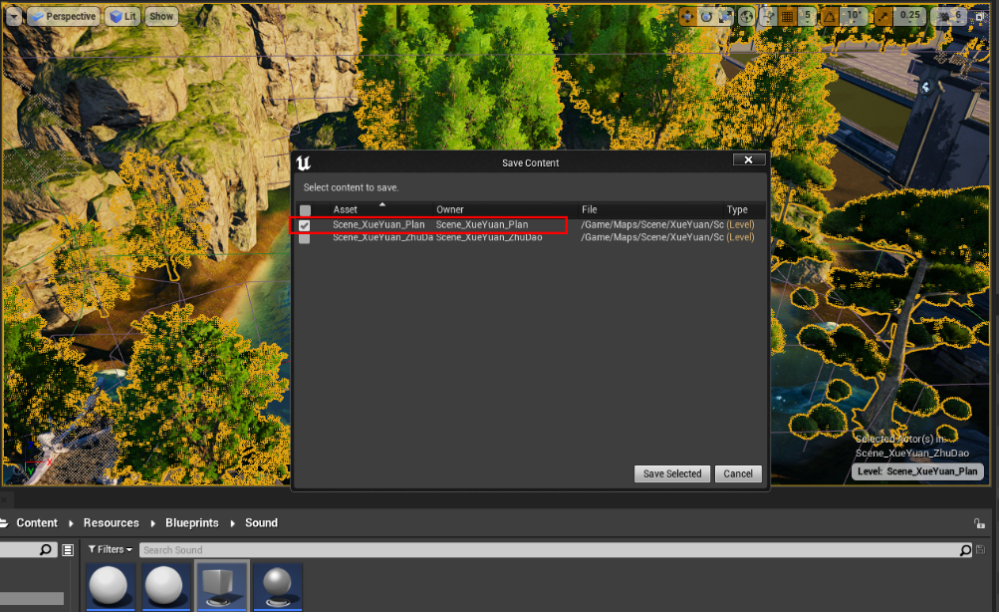Save the current search as collection icon
Image resolution: width=999 pixels, height=612 pixels.
(981, 550)
